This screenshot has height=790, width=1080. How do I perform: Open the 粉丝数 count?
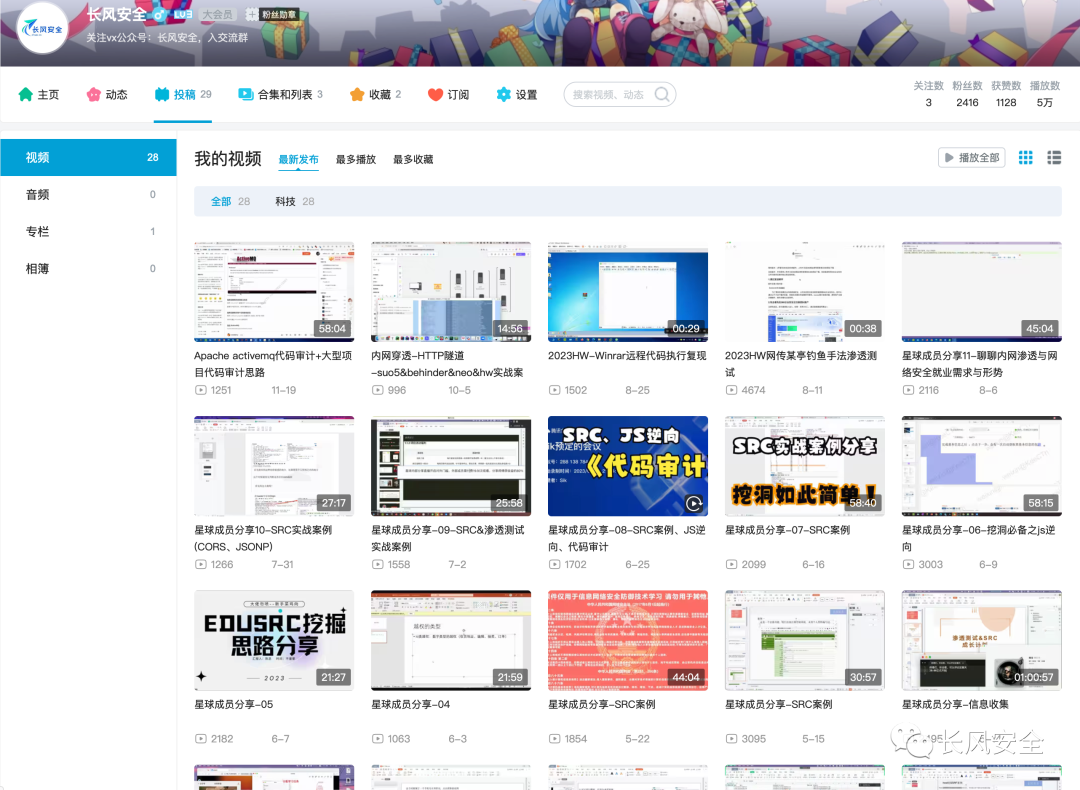pos(967,94)
